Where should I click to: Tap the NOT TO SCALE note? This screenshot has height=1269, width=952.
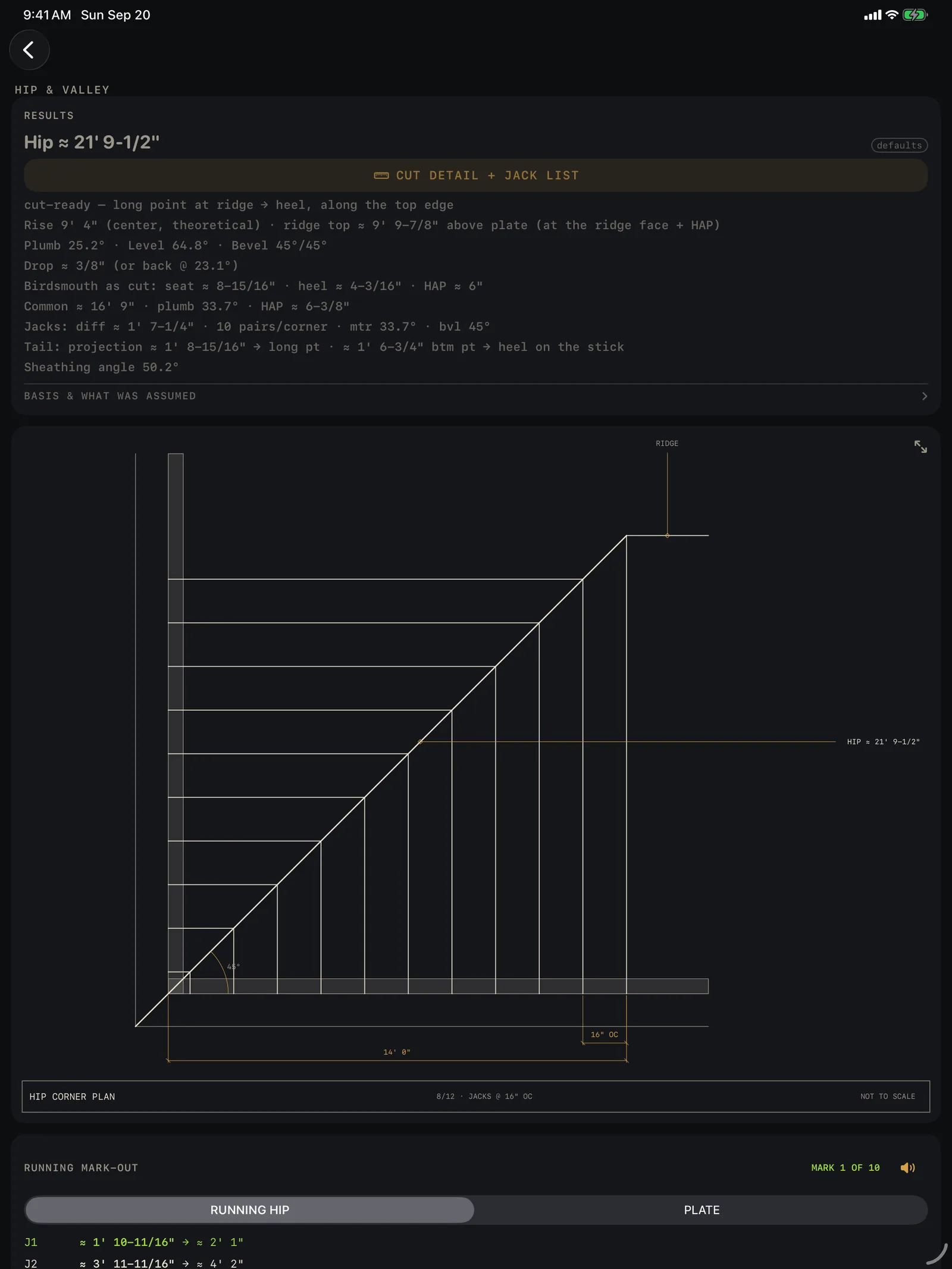(888, 1096)
